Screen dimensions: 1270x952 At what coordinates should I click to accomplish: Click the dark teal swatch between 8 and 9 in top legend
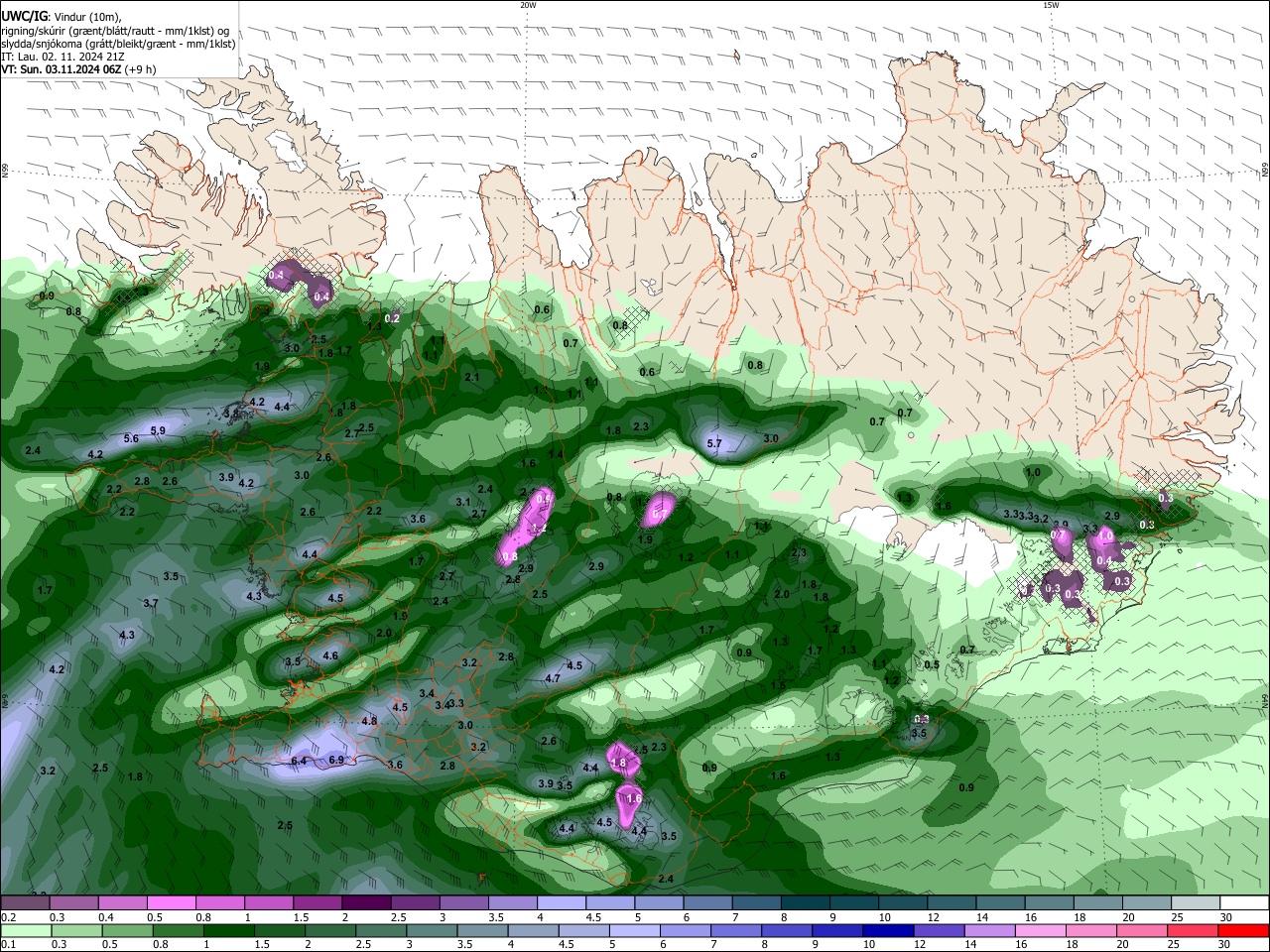tap(804, 902)
